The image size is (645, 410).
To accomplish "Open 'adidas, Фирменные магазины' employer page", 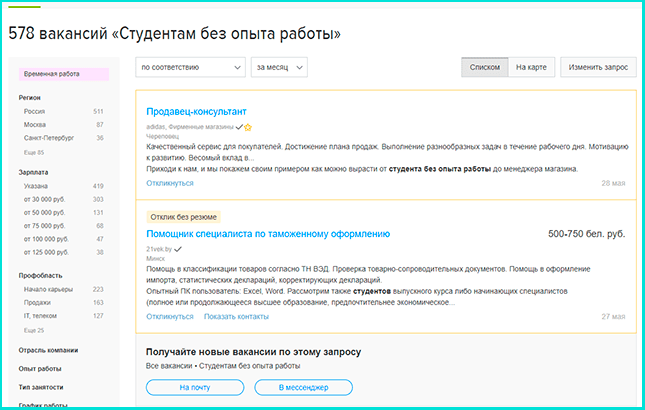I will [x=190, y=127].
